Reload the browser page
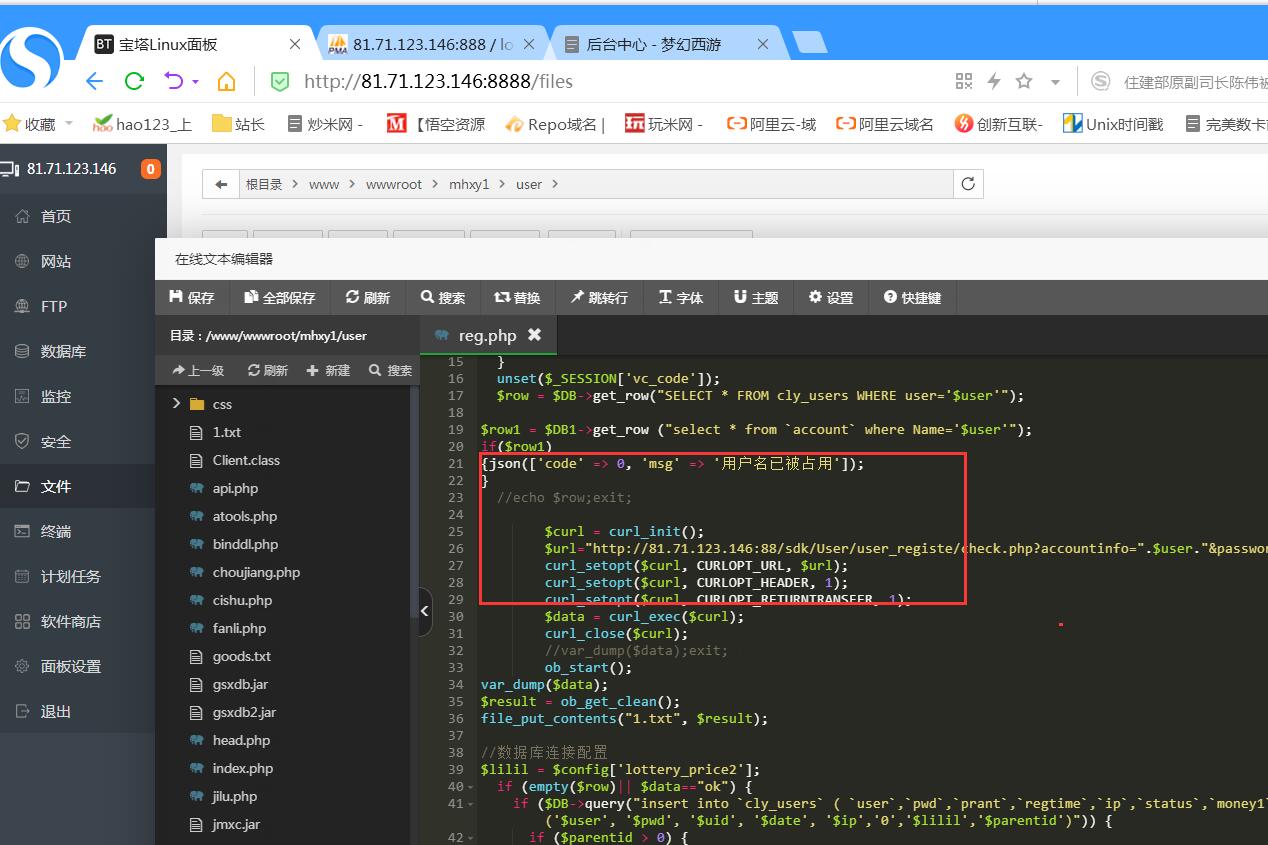Viewport: 1268px width, 845px height. 134,81
